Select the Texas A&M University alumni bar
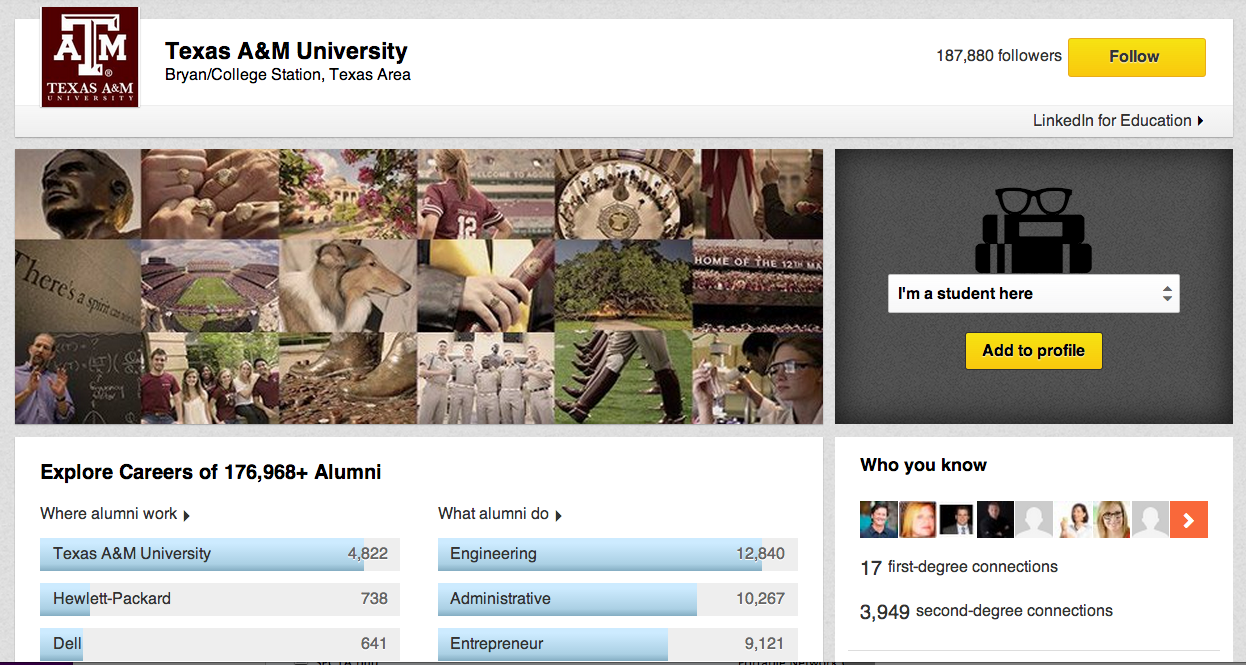This screenshot has height=665, width=1246. (219, 554)
